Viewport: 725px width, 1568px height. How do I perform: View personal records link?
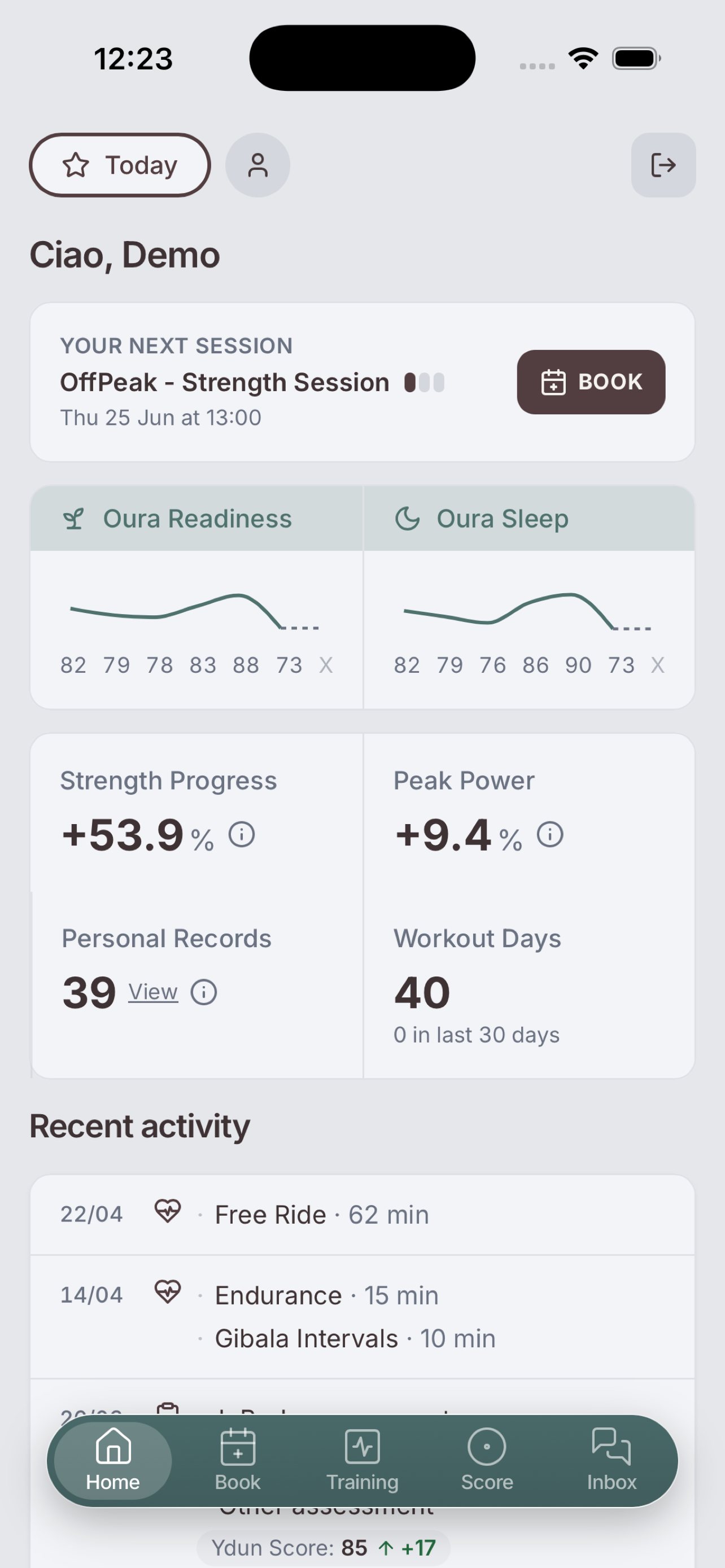153,992
